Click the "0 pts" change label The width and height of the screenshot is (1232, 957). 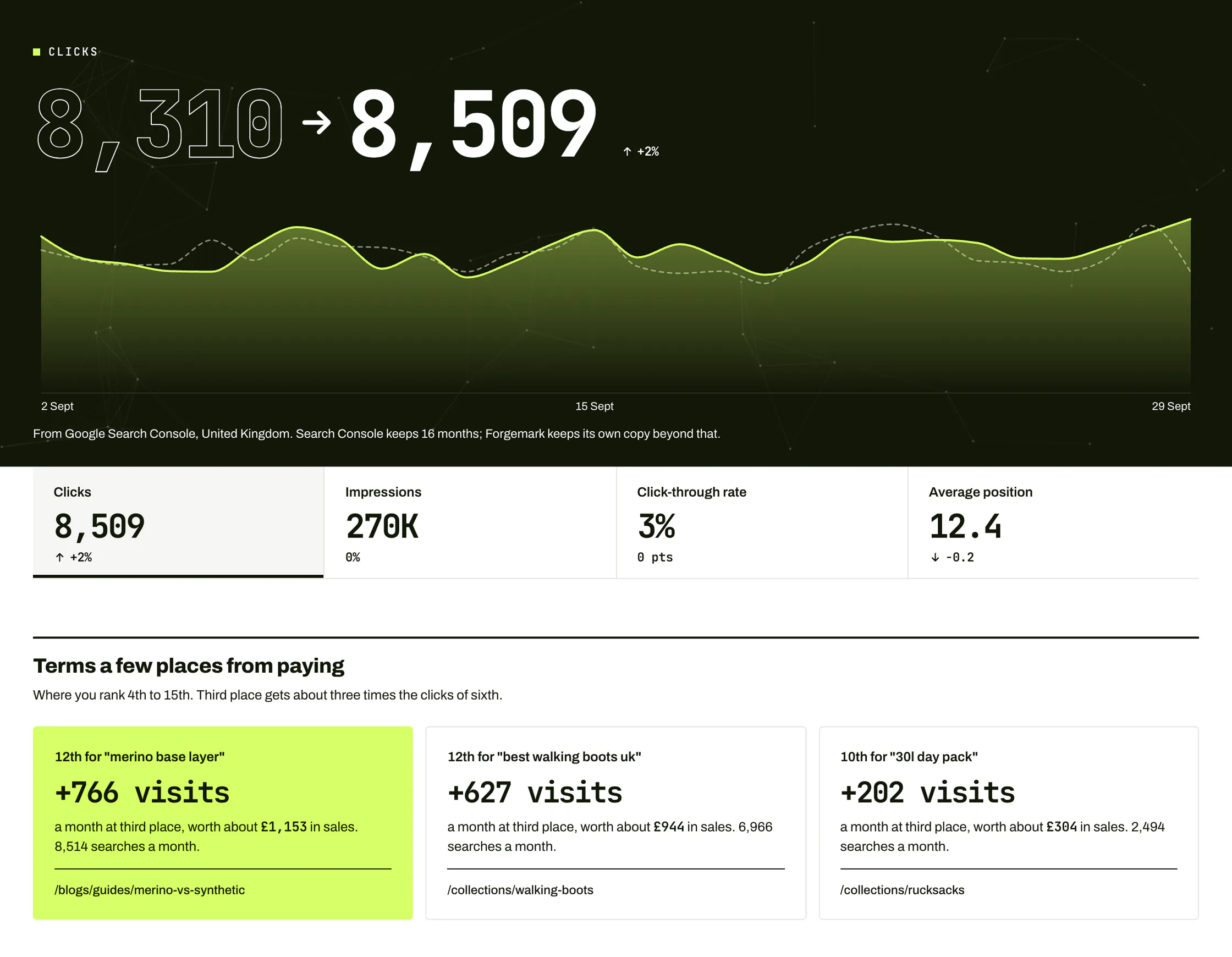click(x=654, y=558)
